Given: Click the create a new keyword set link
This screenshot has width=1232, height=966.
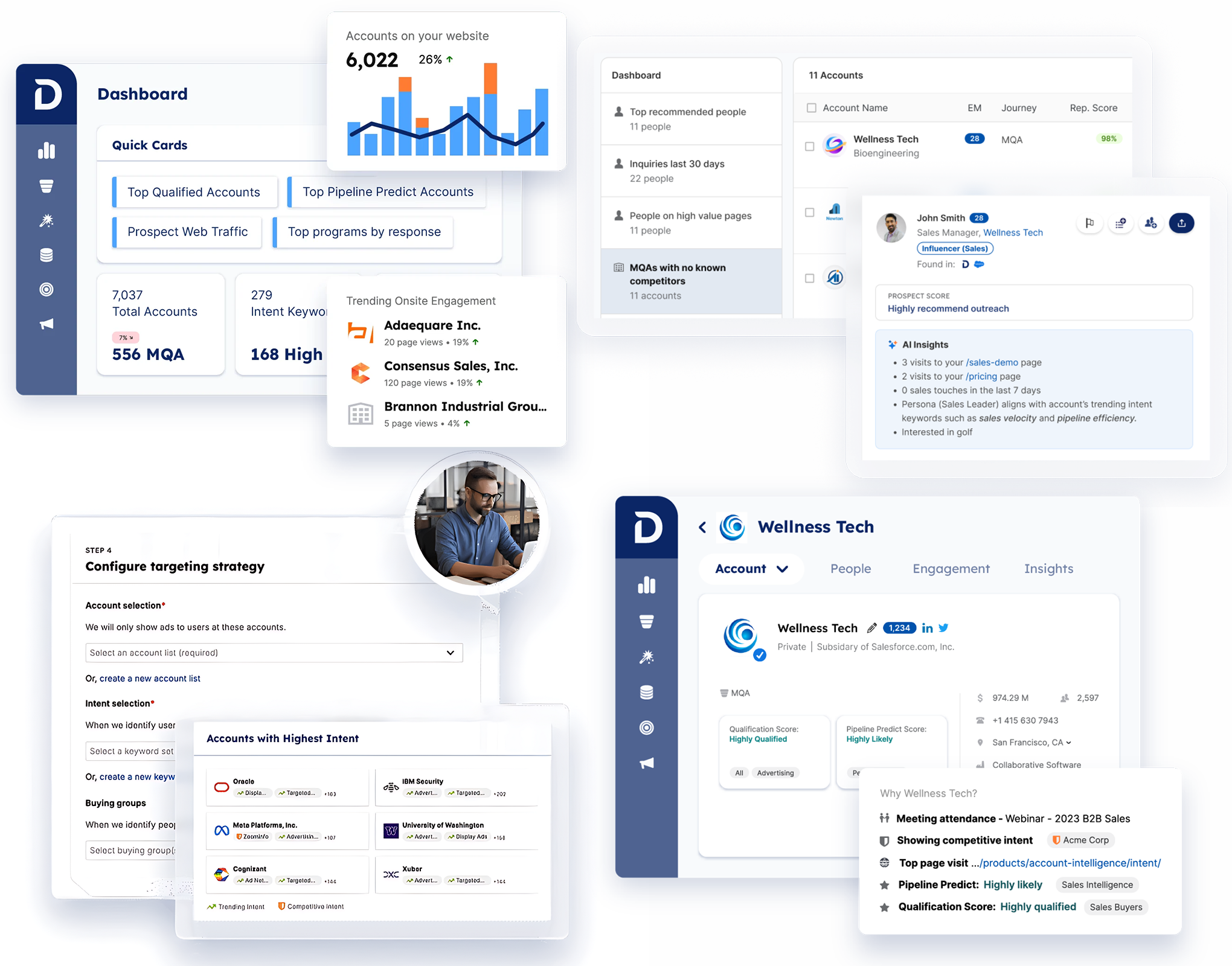Looking at the screenshot, I should 137,777.
